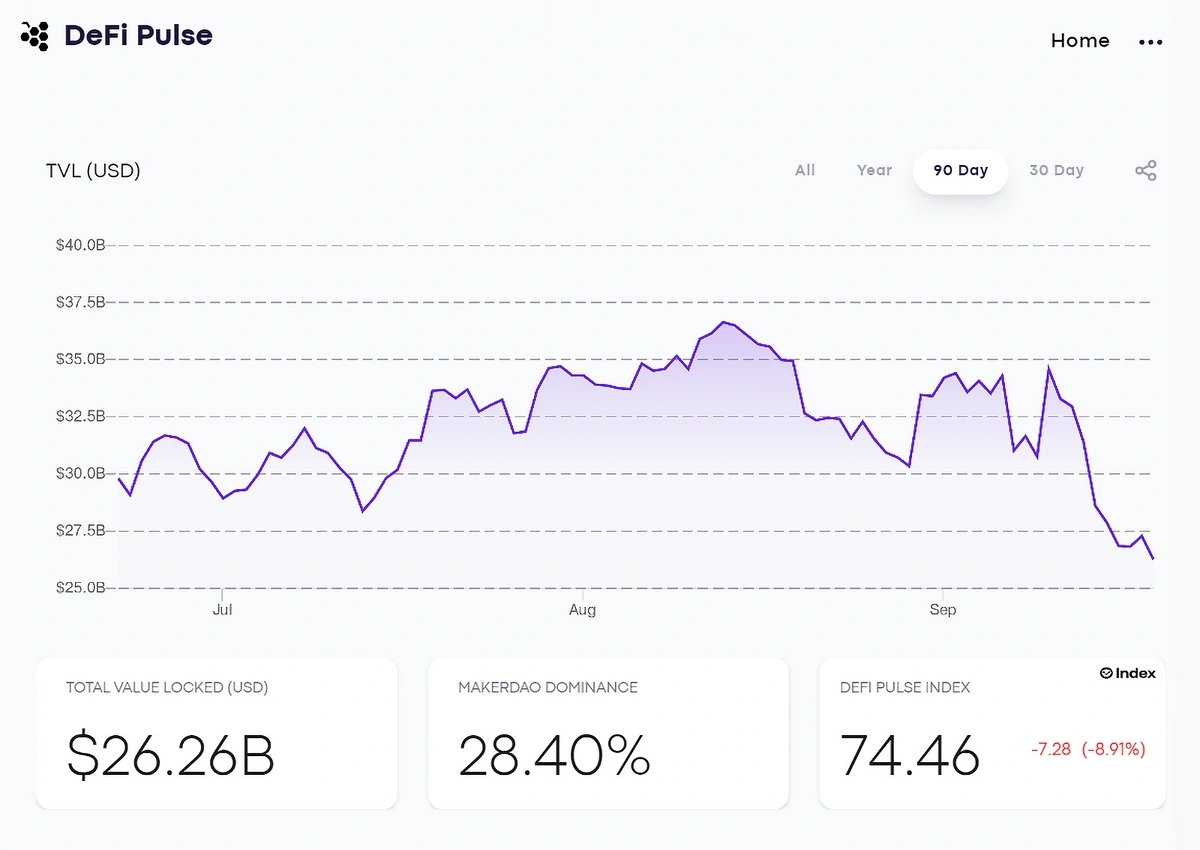1200x850 pixels.
Task: Click the -7.28 (-8.91%) change value
Action: 1088,749
